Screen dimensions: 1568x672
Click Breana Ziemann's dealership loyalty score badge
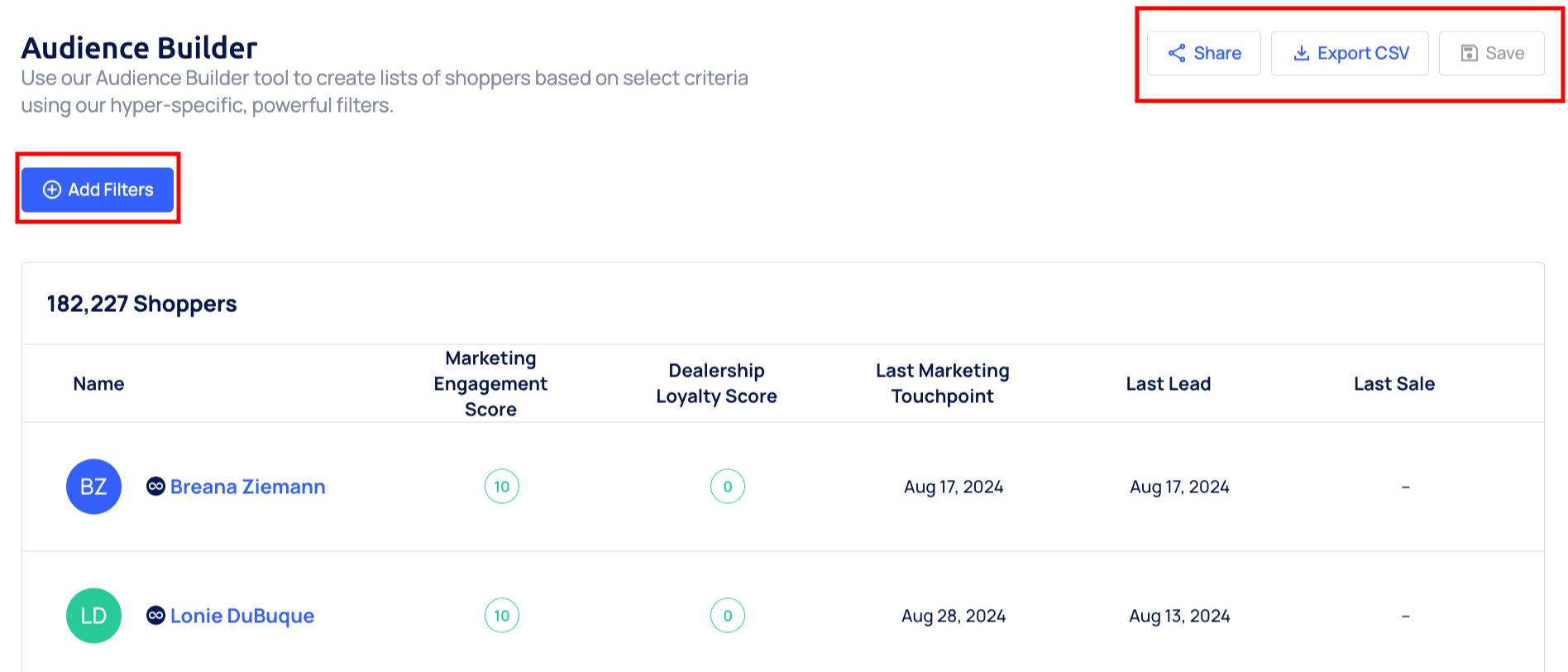click(728, 487)
